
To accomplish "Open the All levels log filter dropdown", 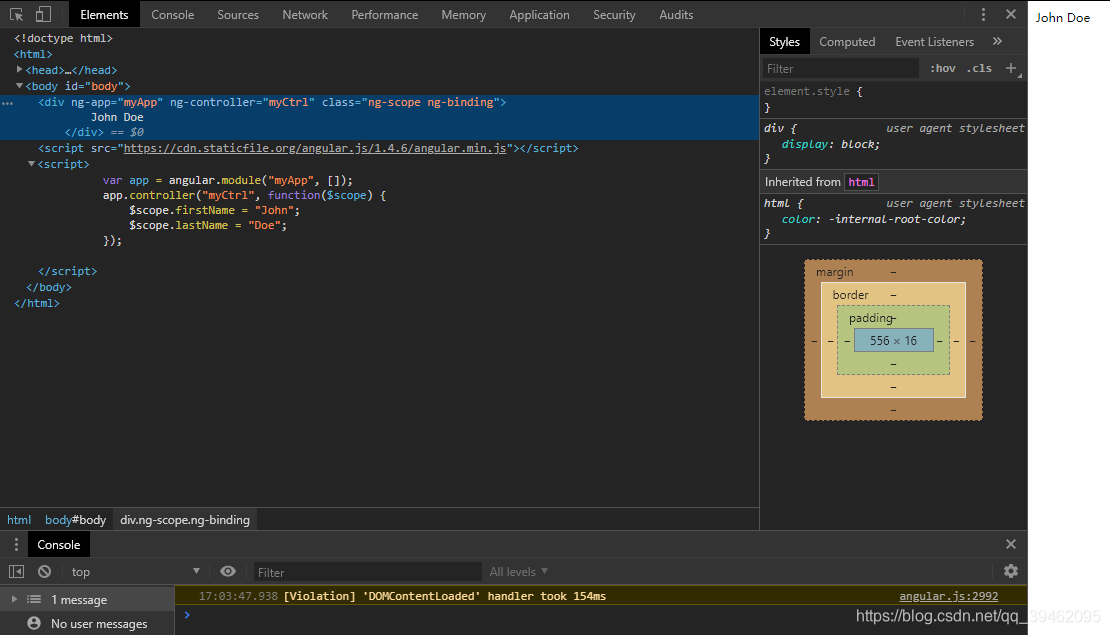I will tap(519, 571).
